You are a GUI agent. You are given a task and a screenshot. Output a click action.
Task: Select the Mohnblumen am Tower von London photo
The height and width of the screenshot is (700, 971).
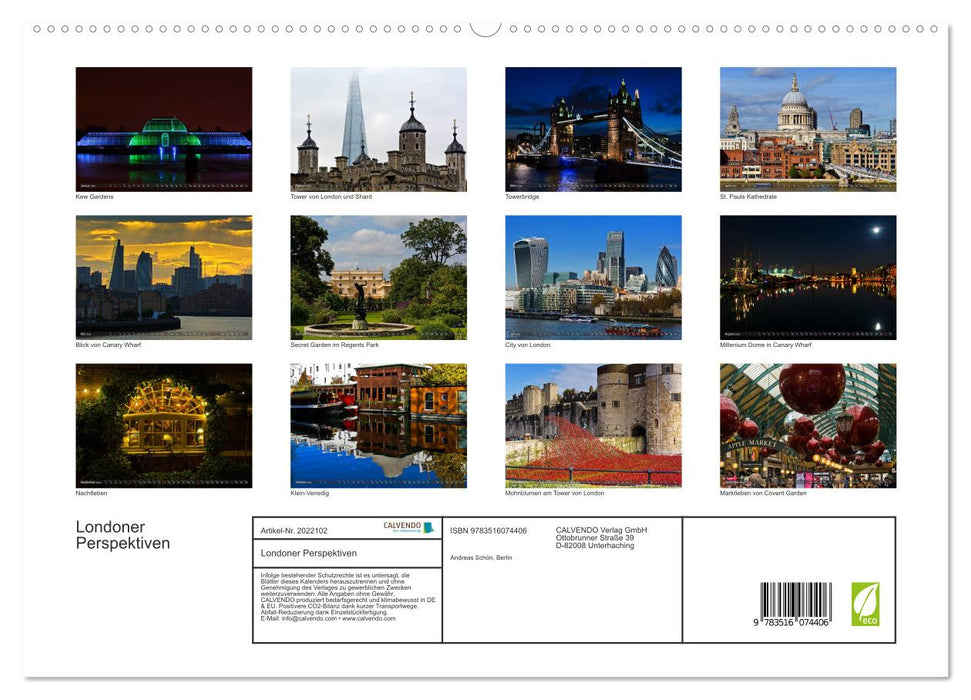click(594, 425)
